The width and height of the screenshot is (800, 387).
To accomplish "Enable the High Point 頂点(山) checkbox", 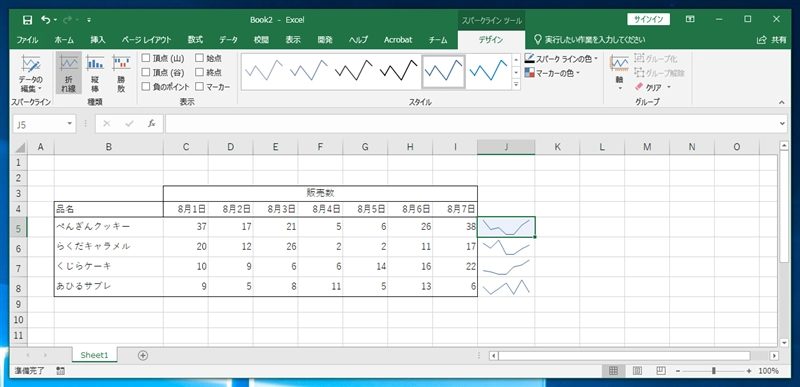I will (x=146, y=59).
